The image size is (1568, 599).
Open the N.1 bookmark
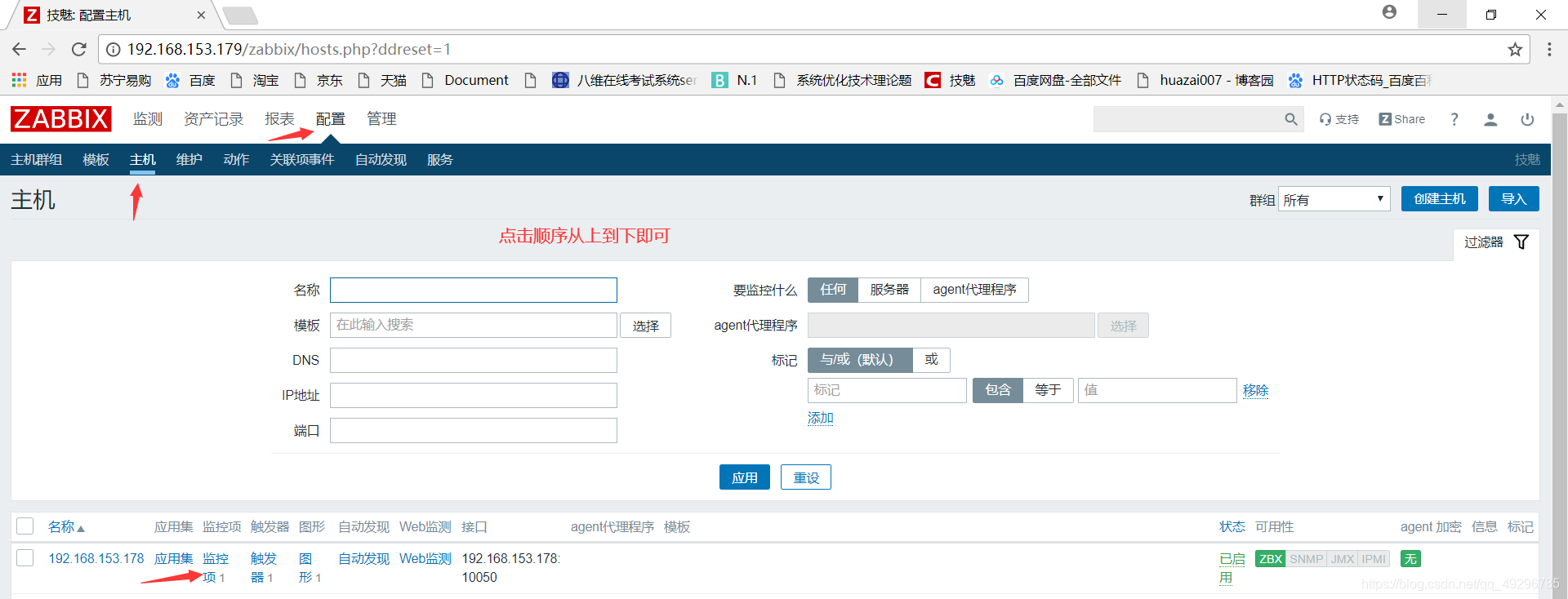tap(735, 80)
